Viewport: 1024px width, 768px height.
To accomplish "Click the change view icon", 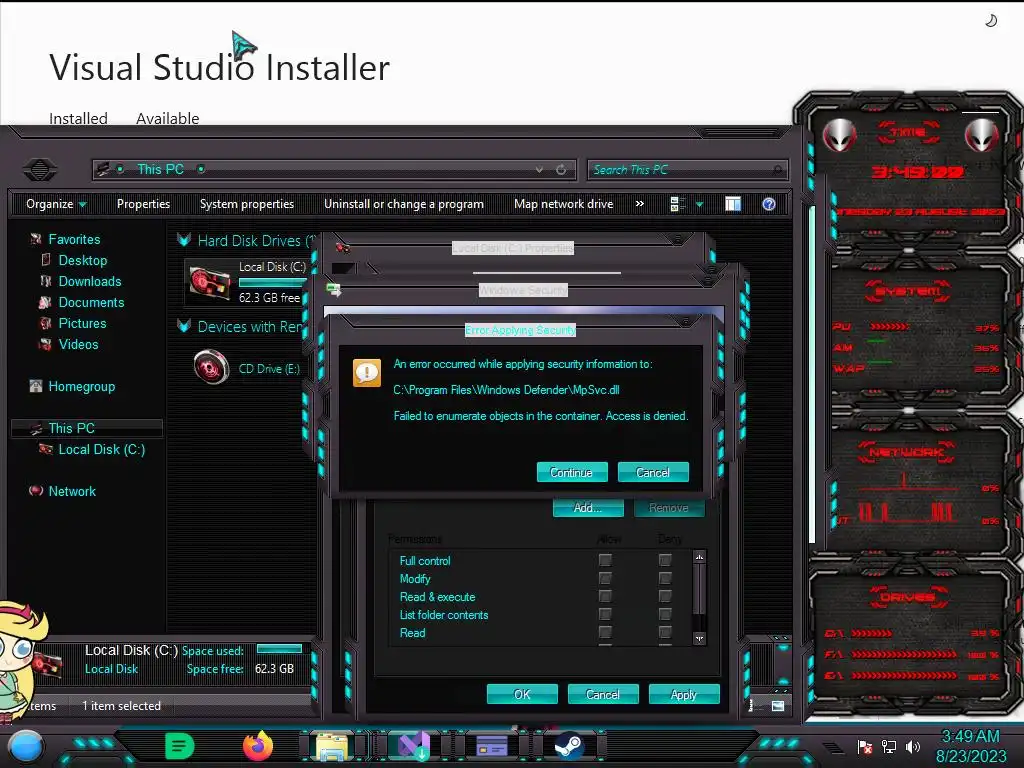I will pos(677,204).
